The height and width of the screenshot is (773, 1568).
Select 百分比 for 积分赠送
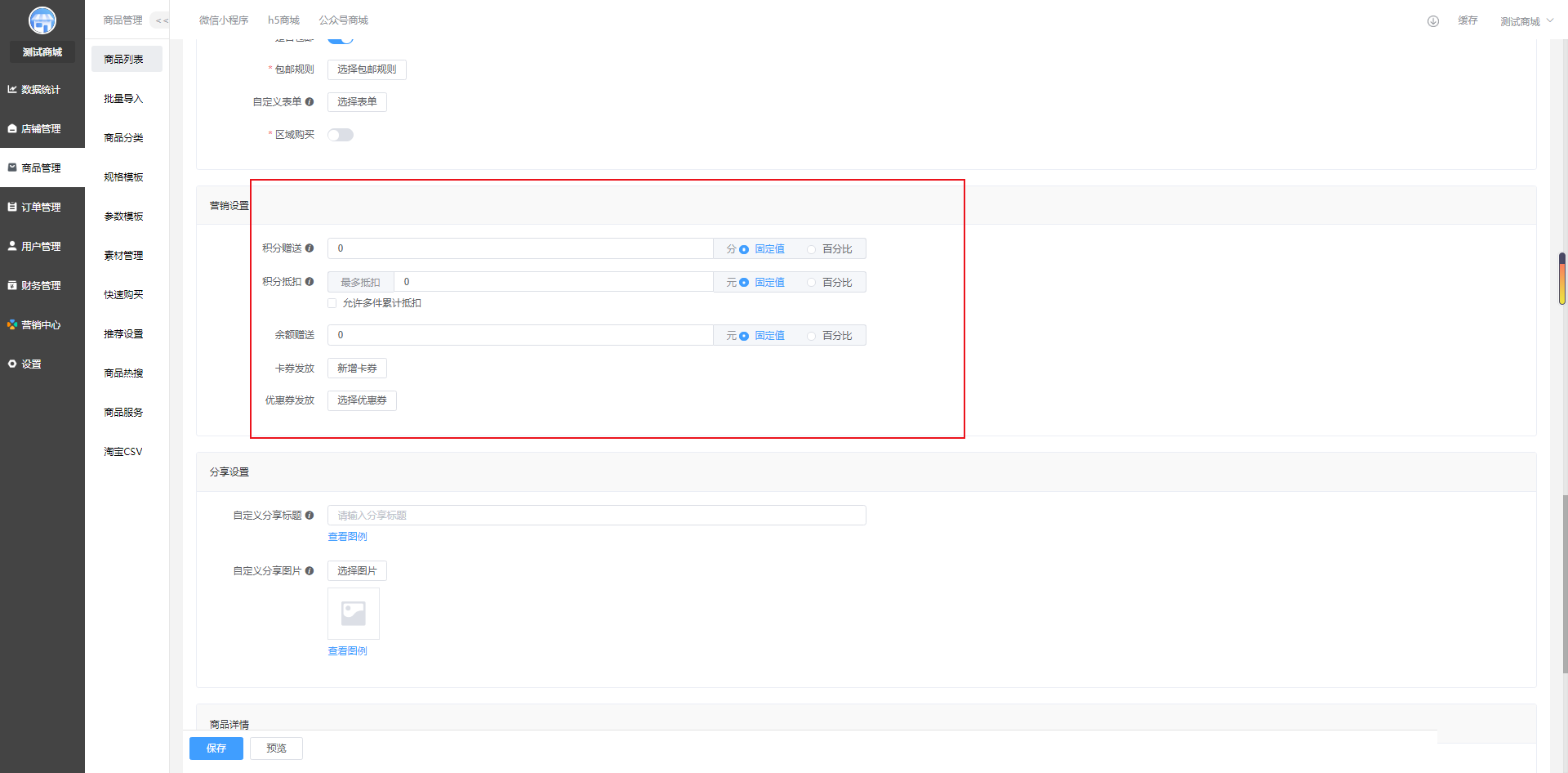830,249
